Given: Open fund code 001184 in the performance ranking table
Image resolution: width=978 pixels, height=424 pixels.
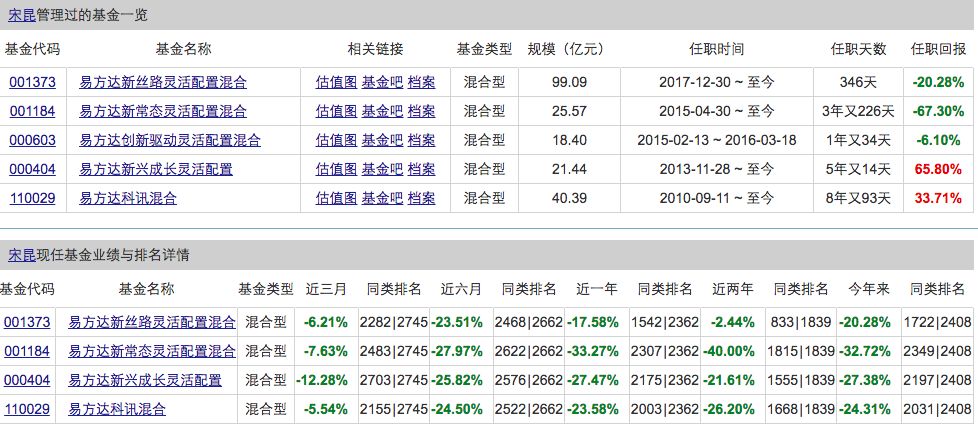Looking at the screenshot, I should (x=27, y=351).
